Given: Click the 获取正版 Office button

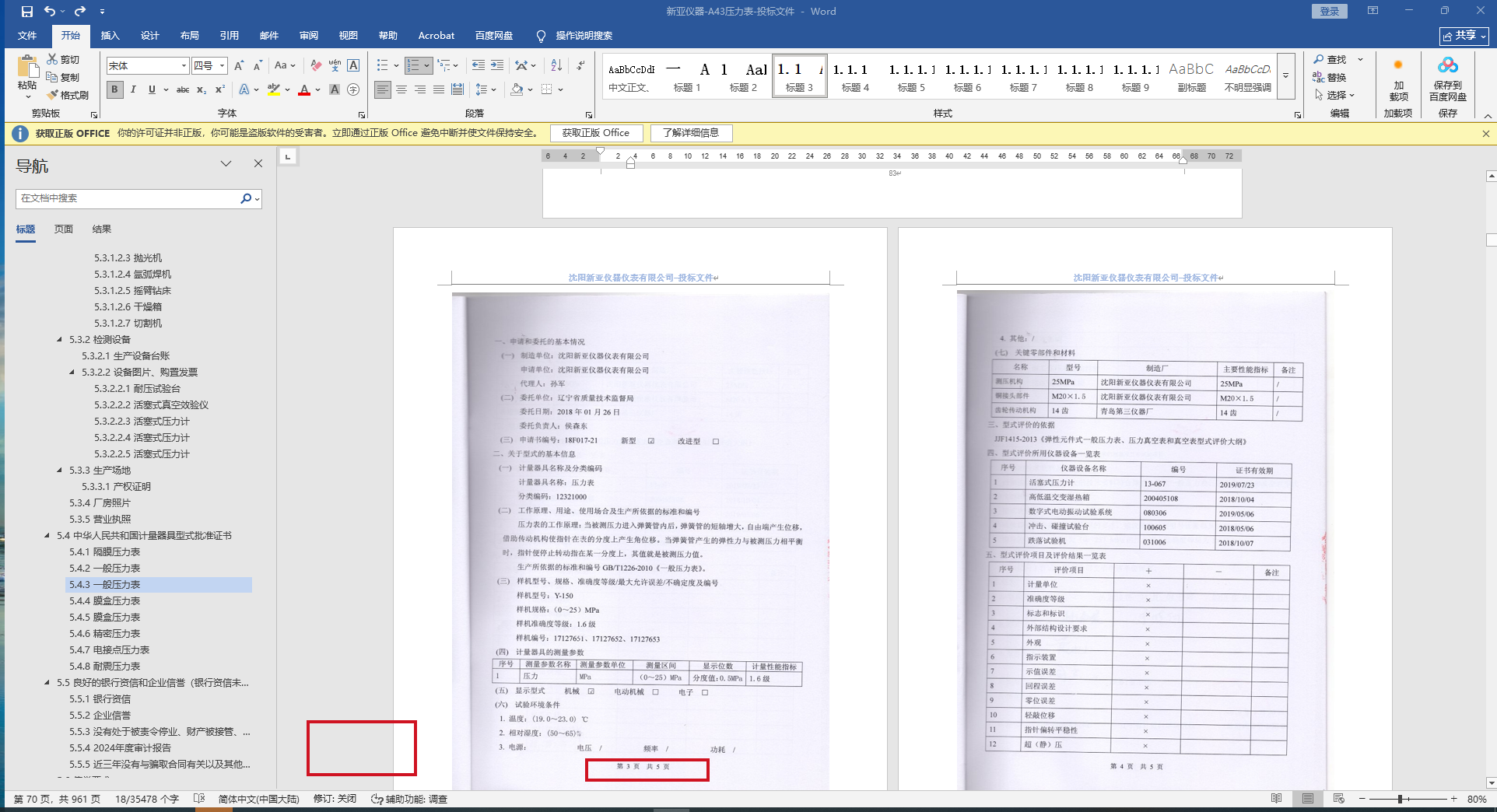Looking at the screenshot, I should (x=595, y=133).
